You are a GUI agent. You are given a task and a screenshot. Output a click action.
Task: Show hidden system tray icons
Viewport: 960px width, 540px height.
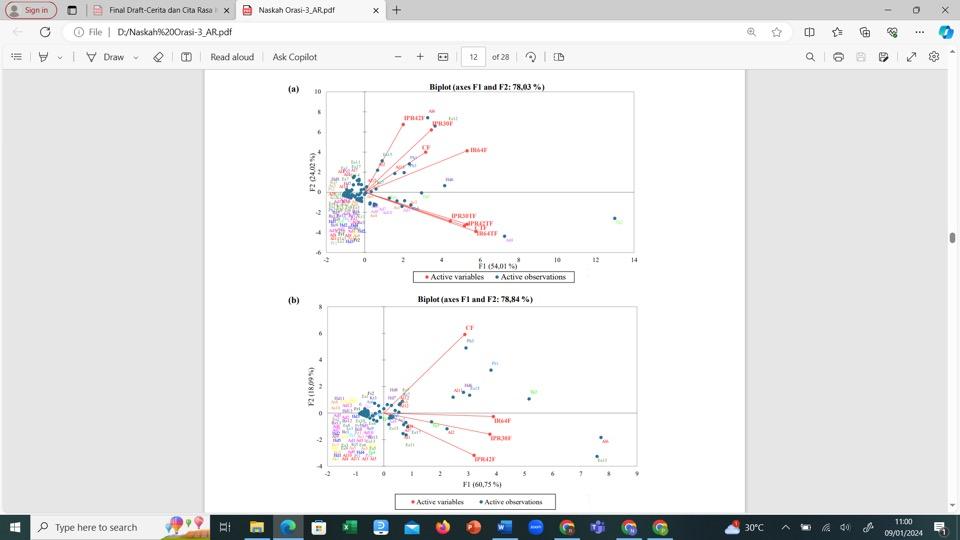pyautogui.click(x=786, y=527)
